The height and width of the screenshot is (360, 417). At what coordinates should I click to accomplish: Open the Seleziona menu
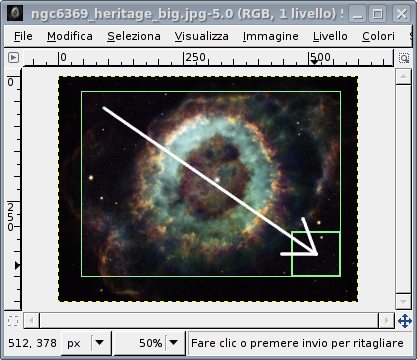click(x=134, y=36)
